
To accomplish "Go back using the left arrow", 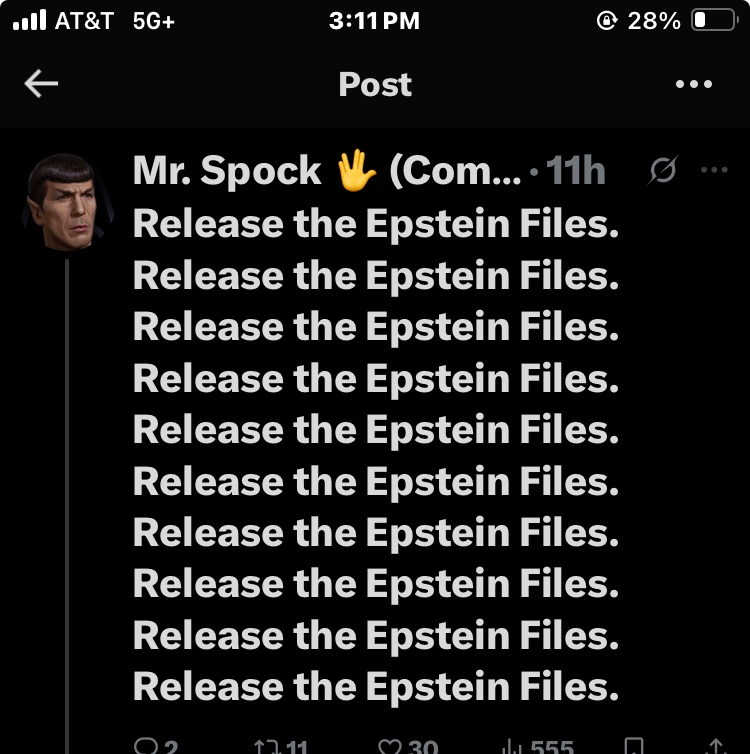I will [x=41, y=85].
